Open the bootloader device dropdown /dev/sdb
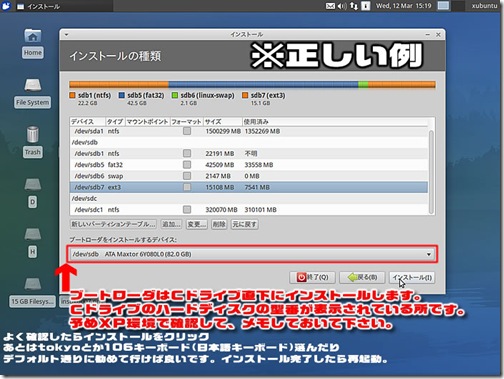Screen dimensions: 504x379 252,254
